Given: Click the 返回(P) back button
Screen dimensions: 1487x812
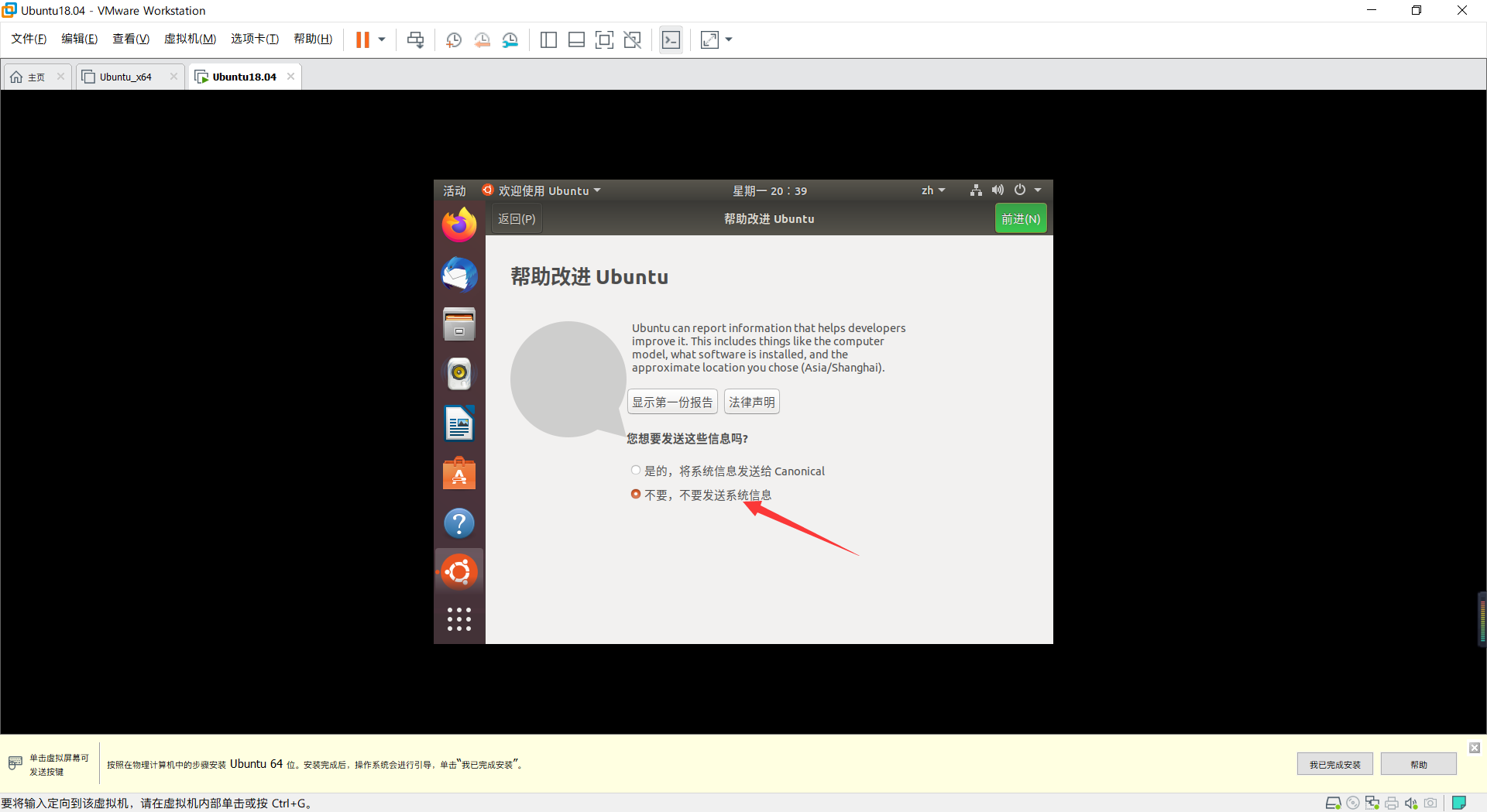Looking at the screenshot, I should [x=516, y=219].
